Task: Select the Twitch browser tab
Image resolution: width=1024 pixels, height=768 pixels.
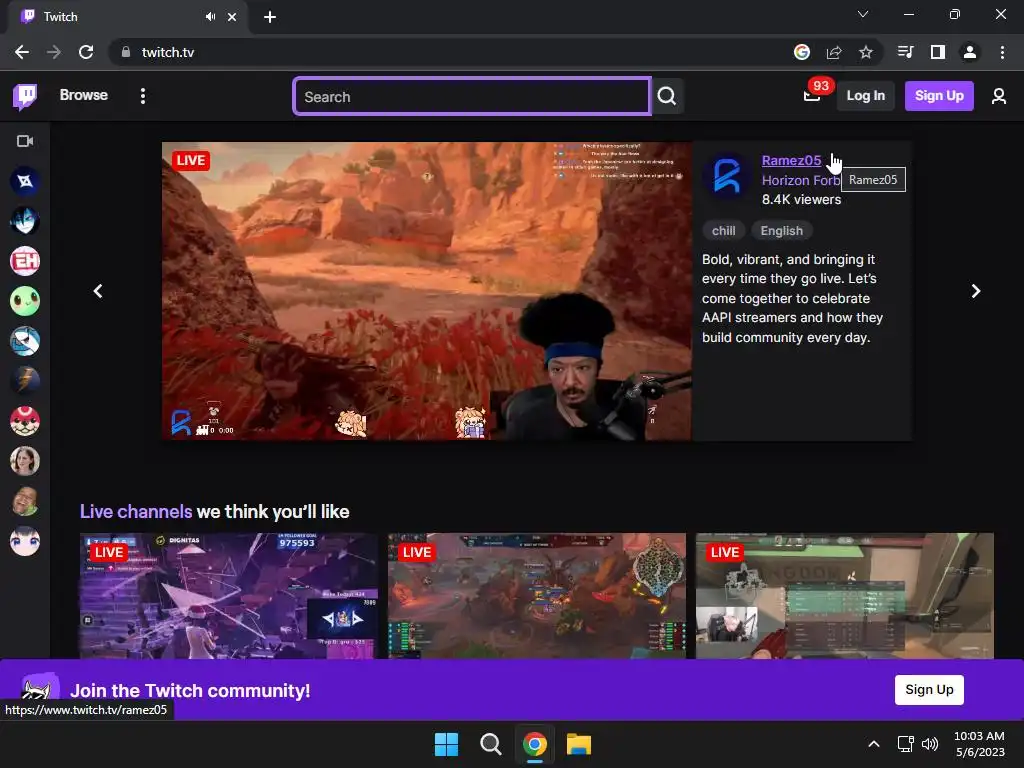Action: 128,17
